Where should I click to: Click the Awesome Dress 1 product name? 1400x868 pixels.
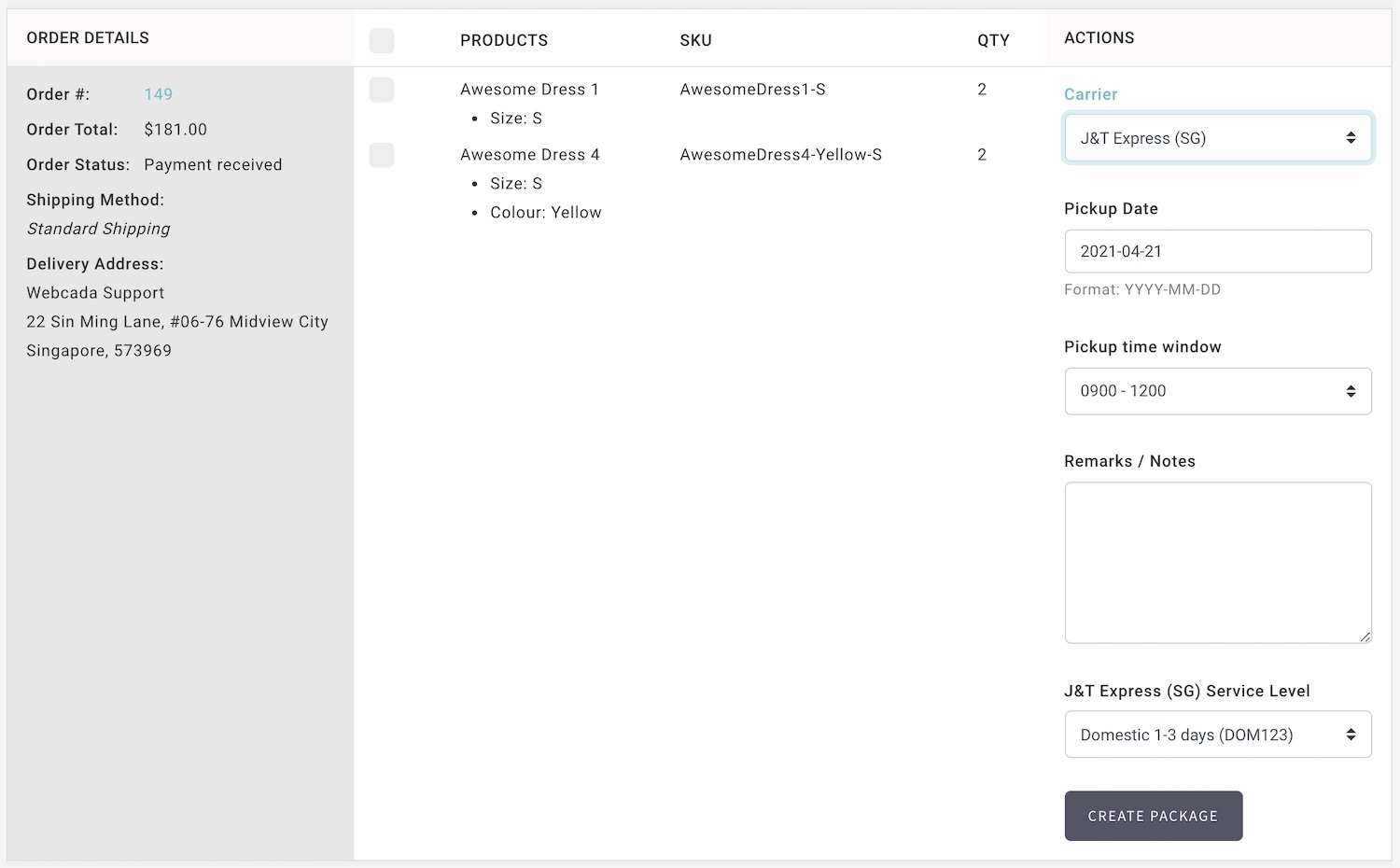529,90
